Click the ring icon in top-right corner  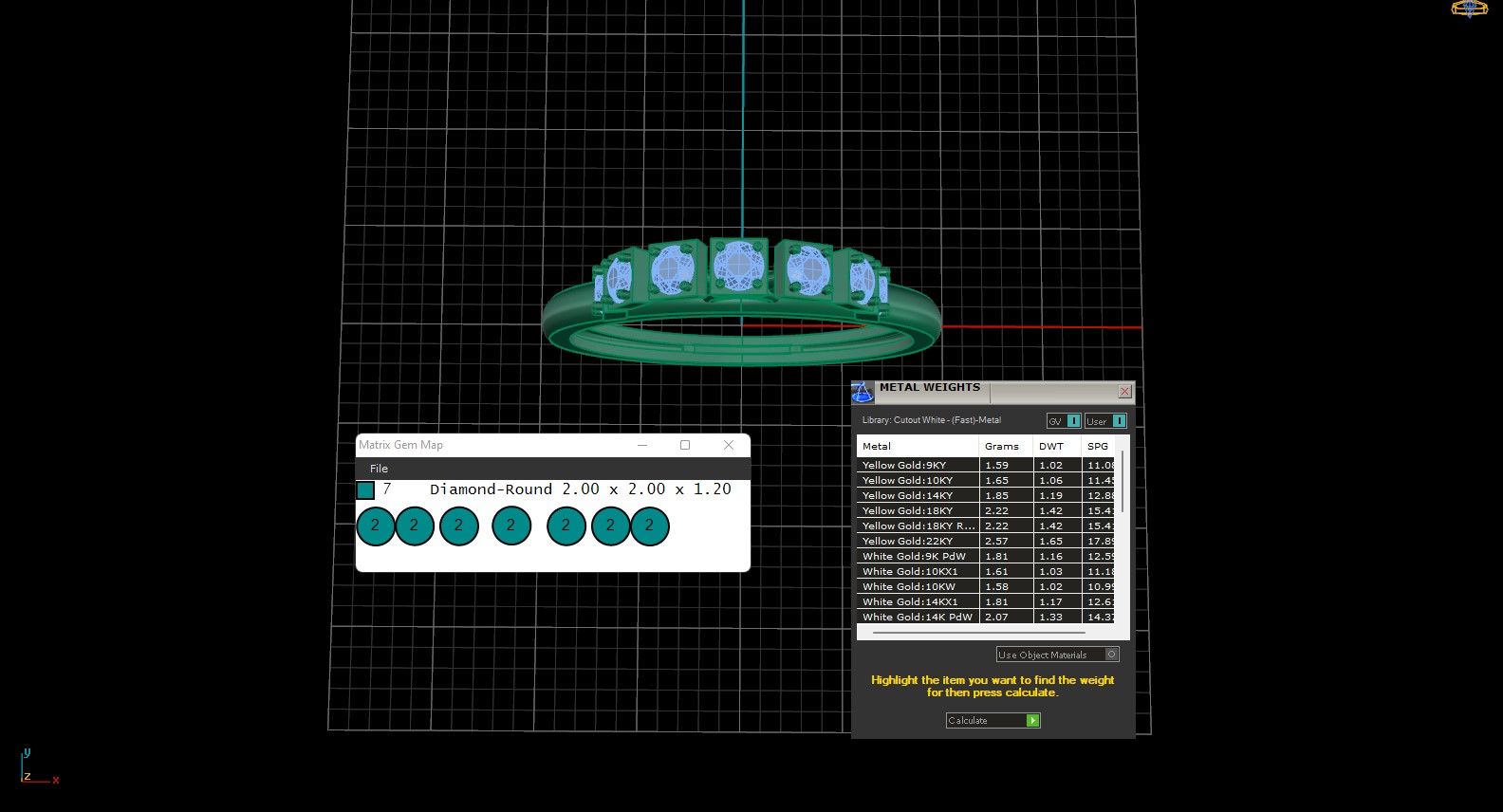(1469, 9)
